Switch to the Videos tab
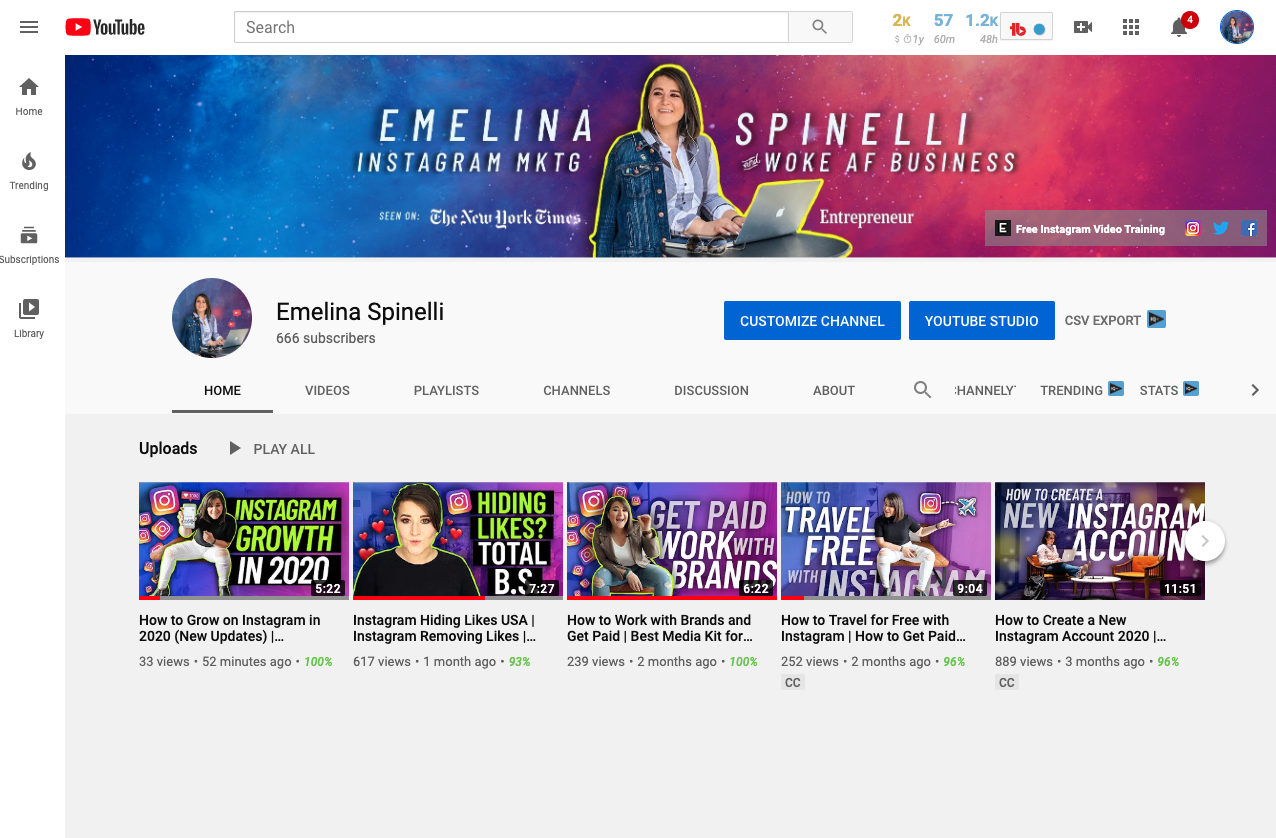Image resolution: width=1276 pixels, height=838 pixels. [327, 390]
